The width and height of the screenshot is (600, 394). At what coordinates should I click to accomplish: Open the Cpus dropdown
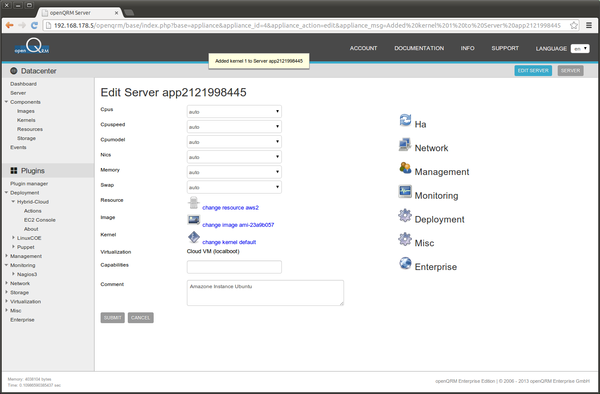click(x=234, y=112)
